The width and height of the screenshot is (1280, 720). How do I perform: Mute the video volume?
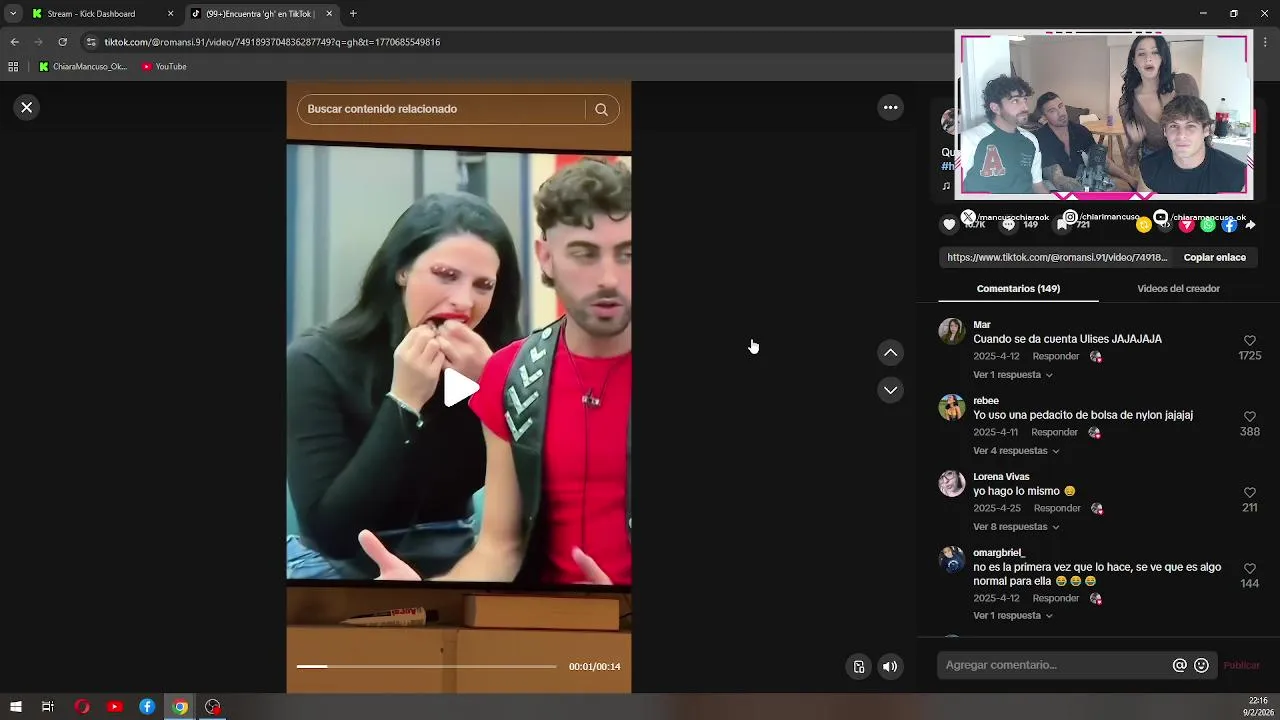(x=890, y=667)
